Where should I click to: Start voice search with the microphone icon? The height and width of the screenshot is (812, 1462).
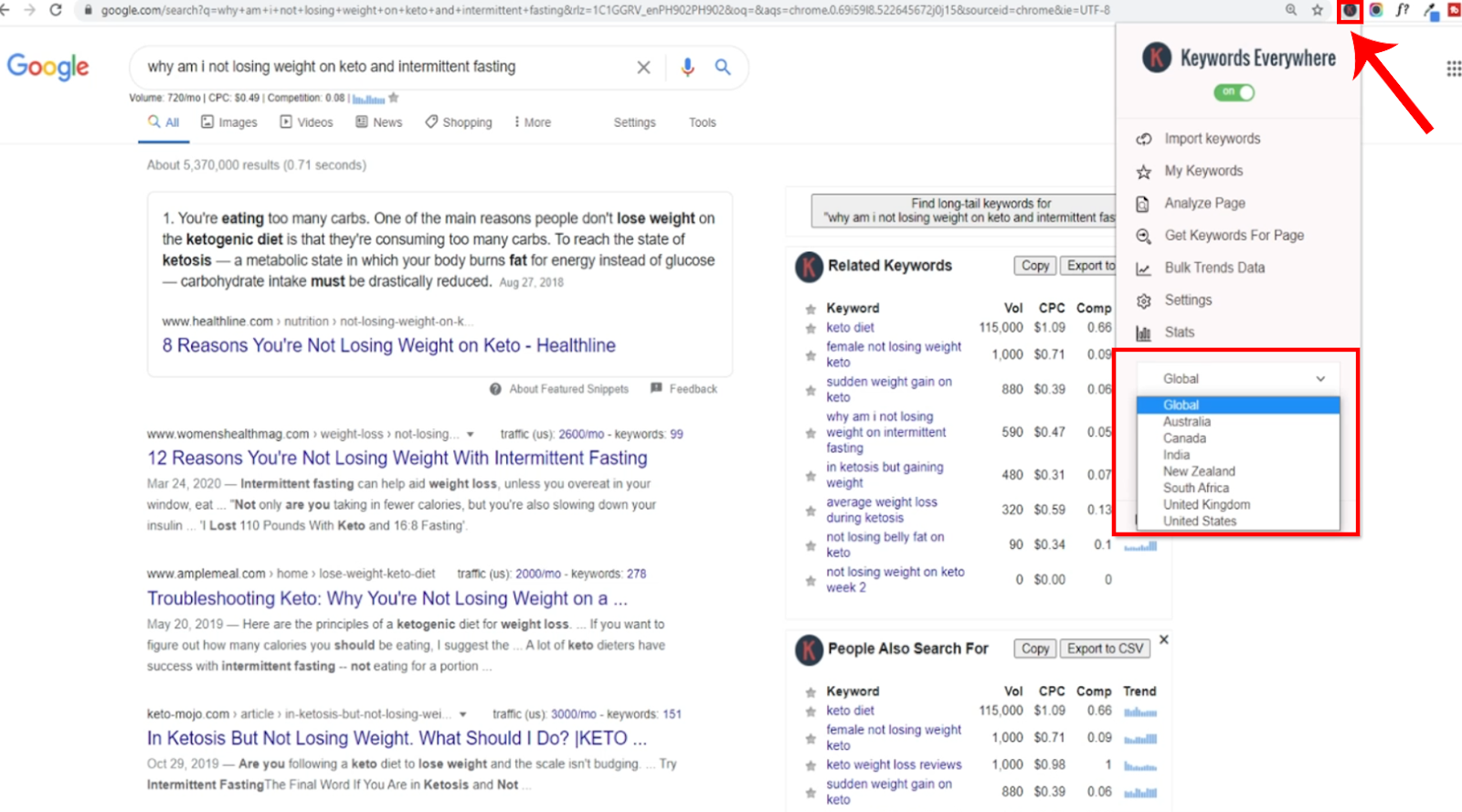687,67
